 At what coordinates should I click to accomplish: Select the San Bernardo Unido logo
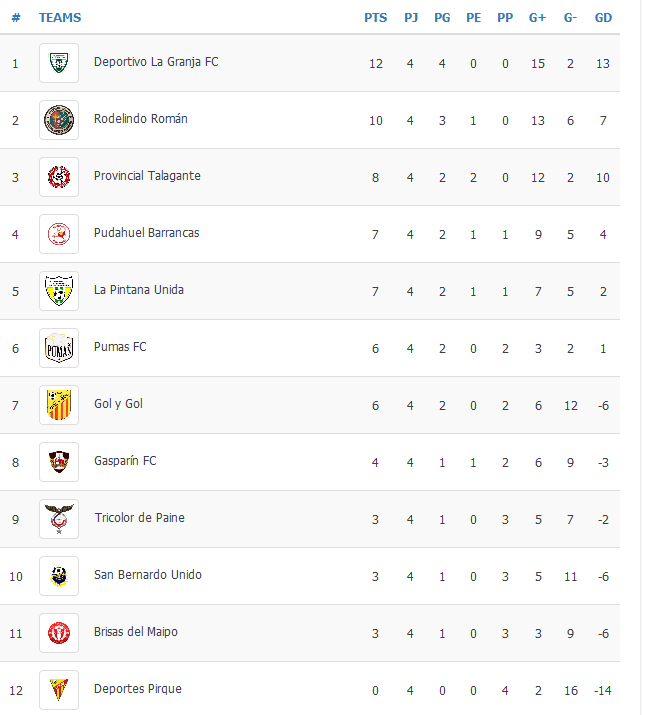pyautogui.click(x=59, y=576)
